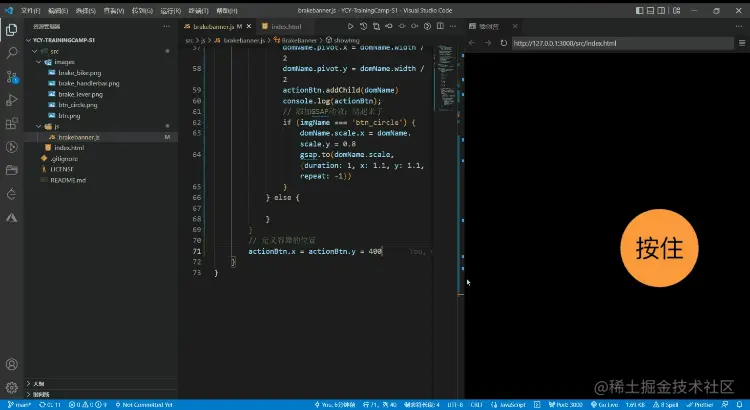
Task: Click the browser preview back arrow
Action: click(x=472, y=43)
